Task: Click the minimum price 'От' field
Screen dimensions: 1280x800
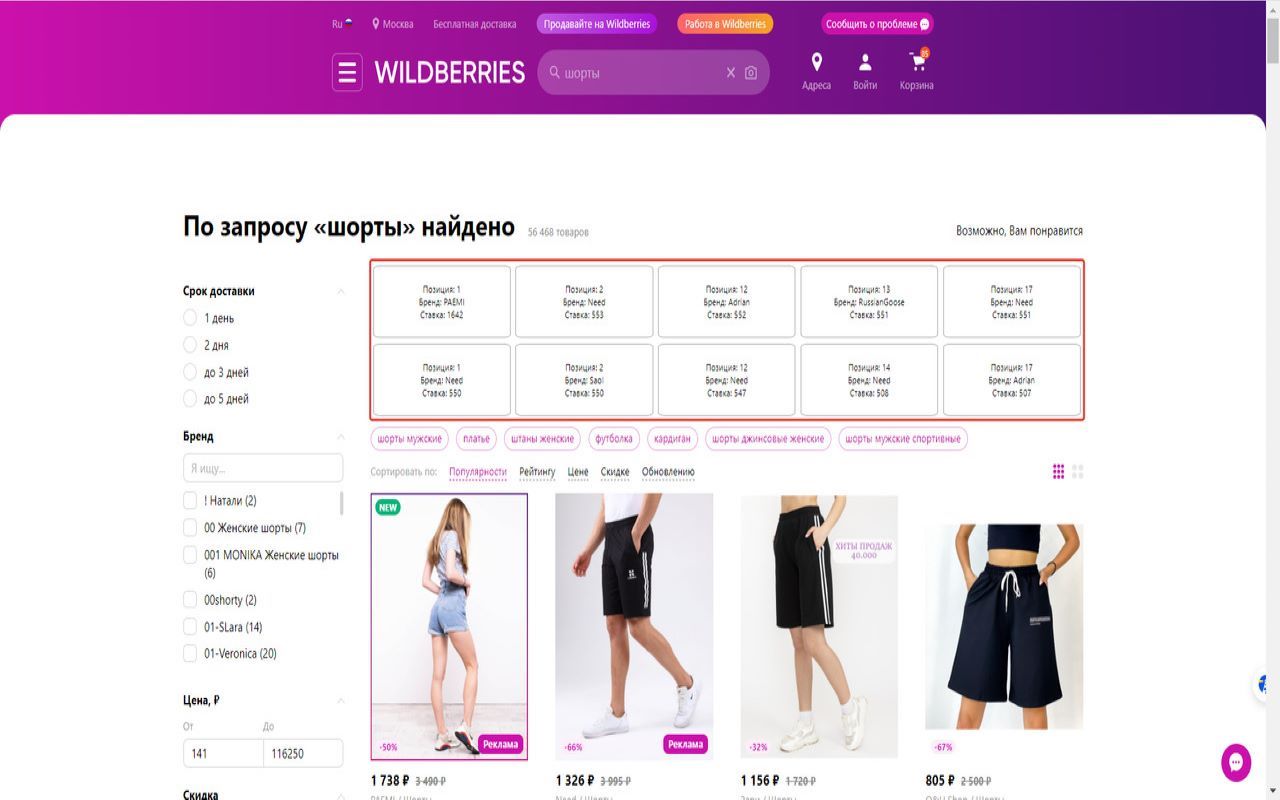Action: coord(223,753)
